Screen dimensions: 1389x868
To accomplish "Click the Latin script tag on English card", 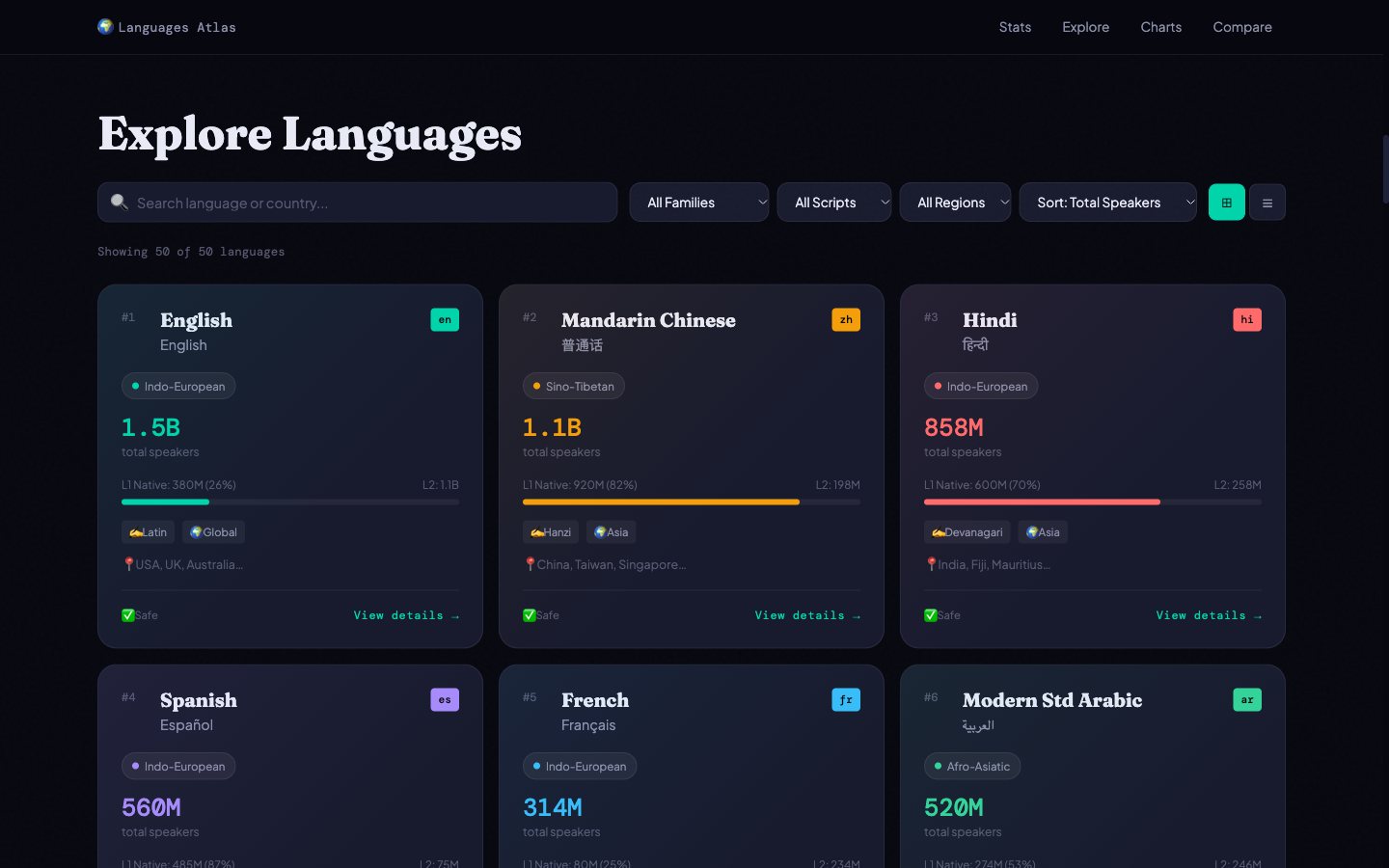I will click(x=148, y=532).
